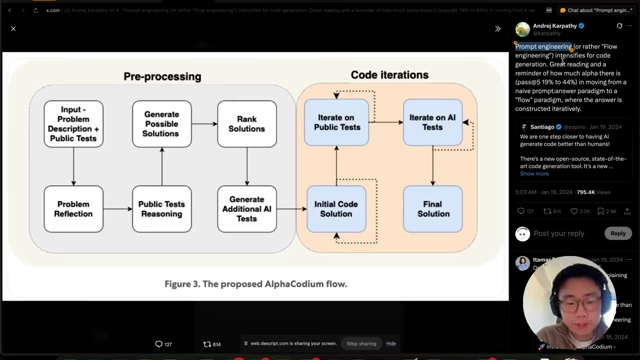The width and height of the screenshot is (640, 360).
Task: Go forward in browser history
Action: [23, 11]
